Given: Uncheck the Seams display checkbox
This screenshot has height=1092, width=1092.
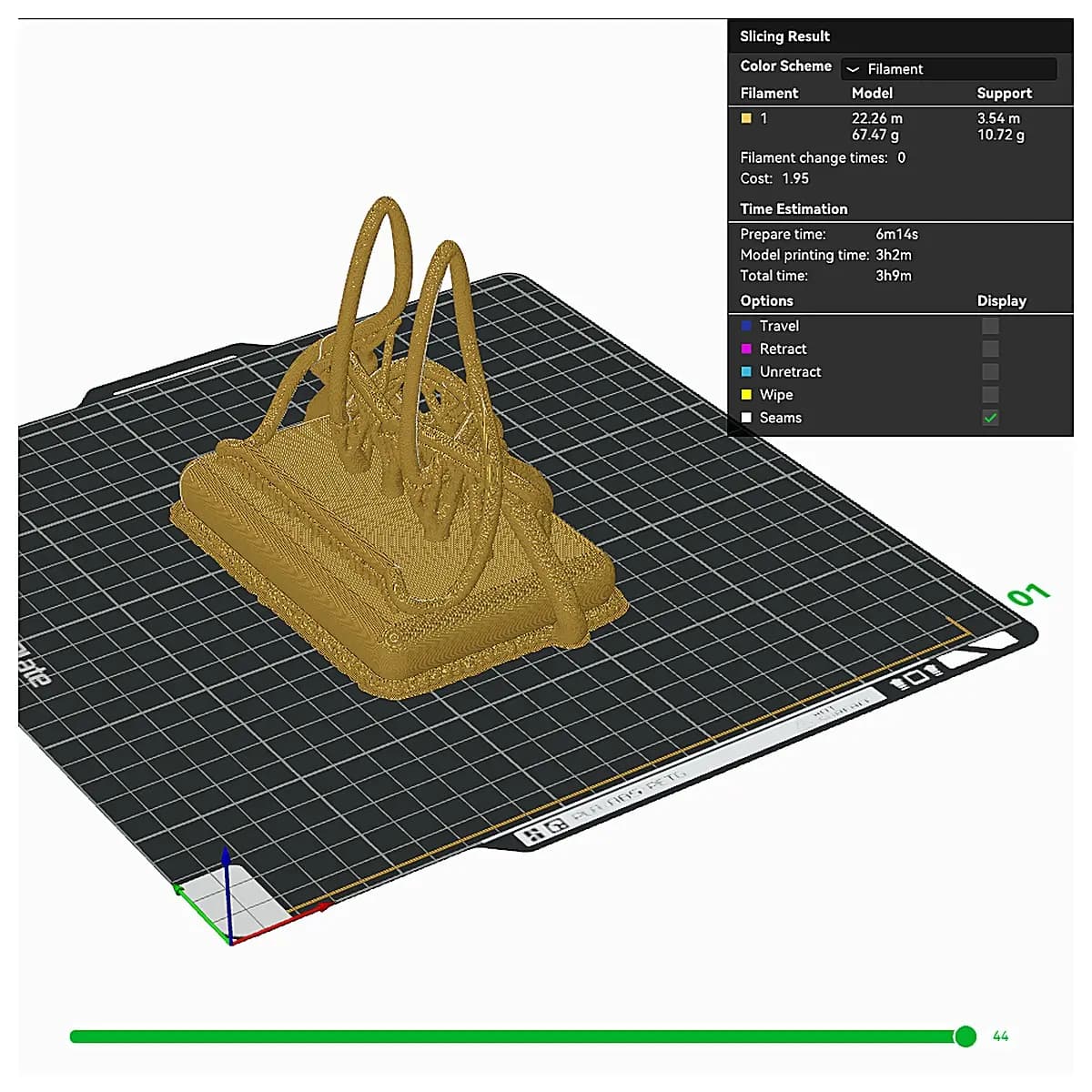Looking at the screenshot, I should click(x=990, y=418).
